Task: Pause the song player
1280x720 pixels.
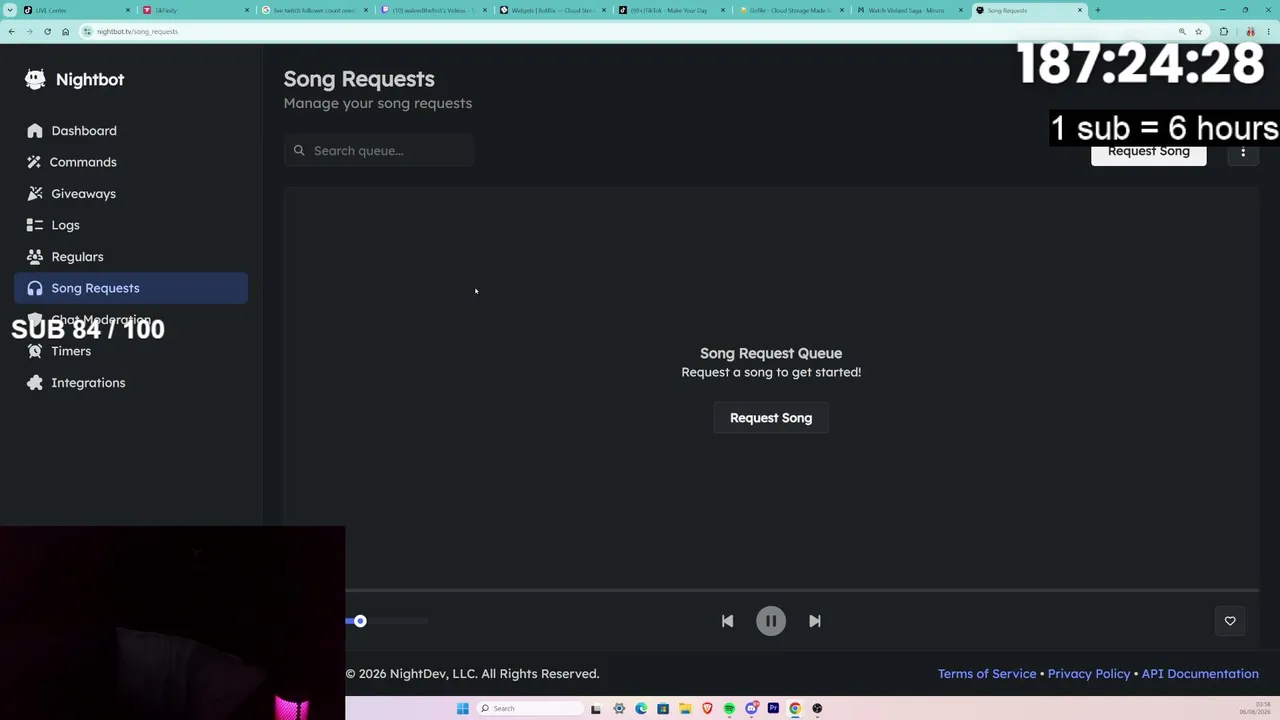Action: (x=771, y=621)
